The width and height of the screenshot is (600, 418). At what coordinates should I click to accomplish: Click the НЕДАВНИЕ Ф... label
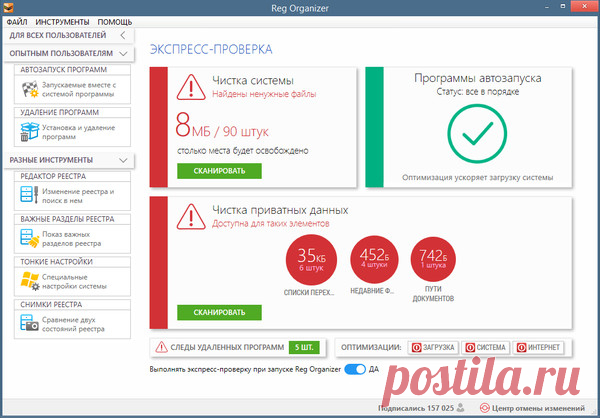point(372,291)
